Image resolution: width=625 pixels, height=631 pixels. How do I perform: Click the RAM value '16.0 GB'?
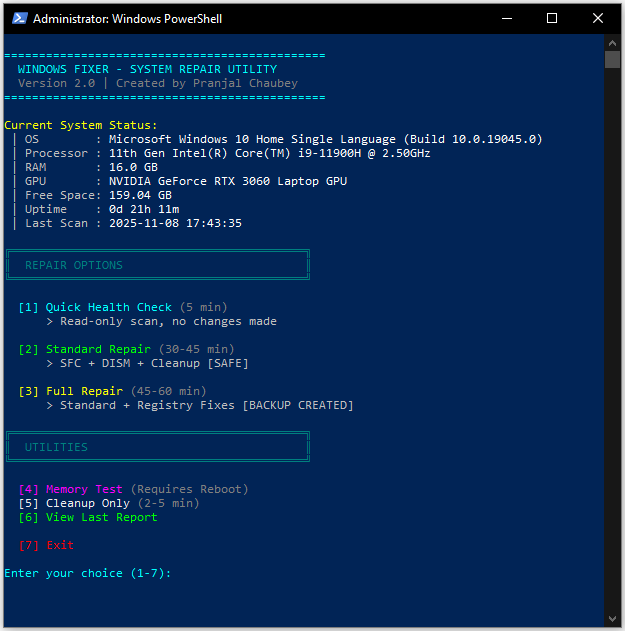point(133,167)
